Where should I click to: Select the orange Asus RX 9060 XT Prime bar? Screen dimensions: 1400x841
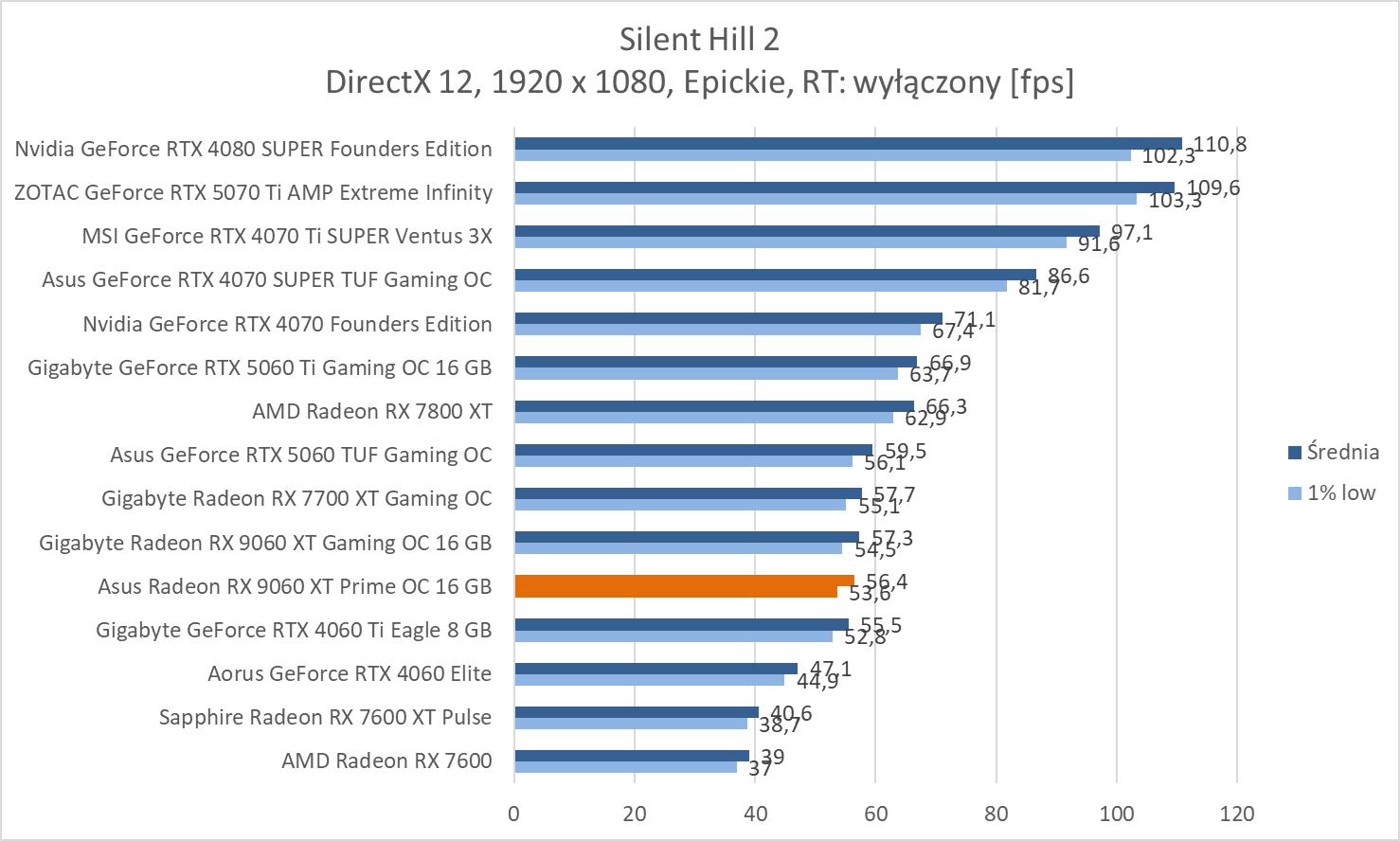point(684,581)
